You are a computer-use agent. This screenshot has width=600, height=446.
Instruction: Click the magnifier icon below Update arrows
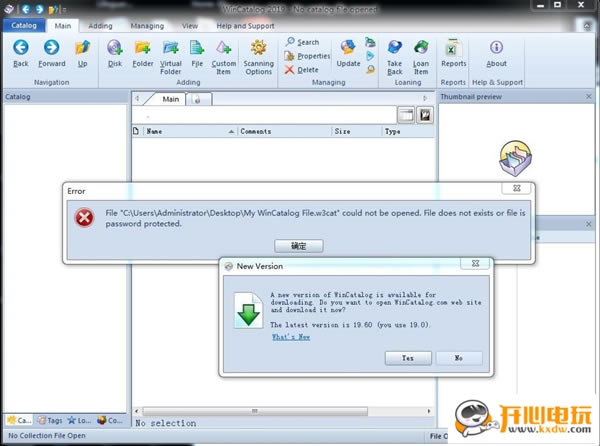(370, 69)
